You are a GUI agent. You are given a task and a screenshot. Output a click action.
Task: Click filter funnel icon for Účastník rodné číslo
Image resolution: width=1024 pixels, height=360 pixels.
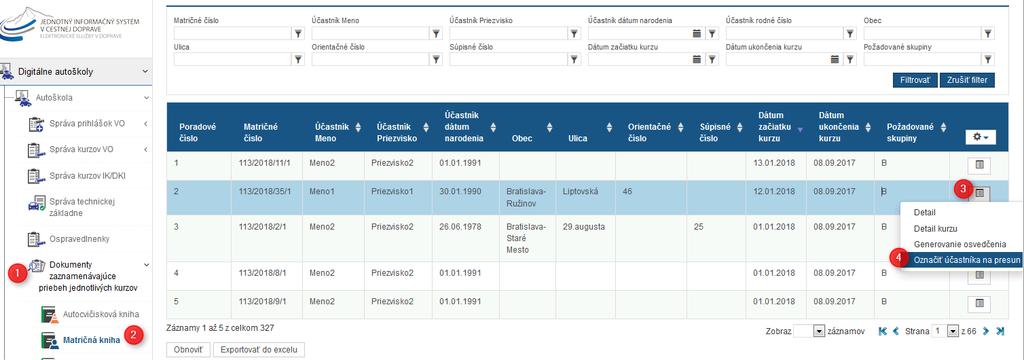(850, 34)
